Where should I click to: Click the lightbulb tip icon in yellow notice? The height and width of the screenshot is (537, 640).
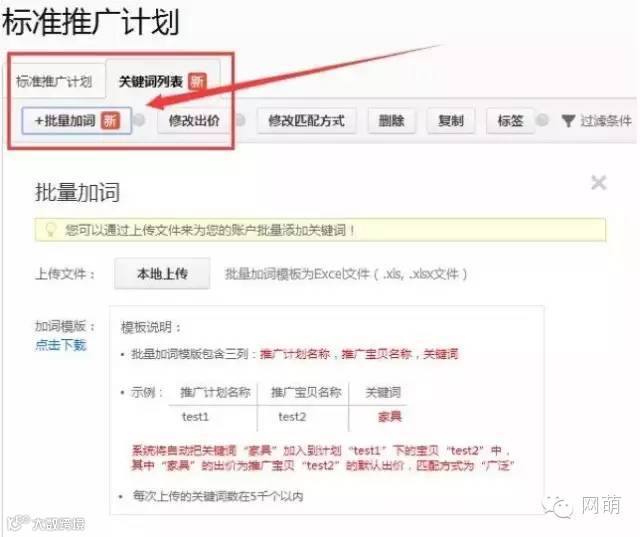[x=50, y=230]
